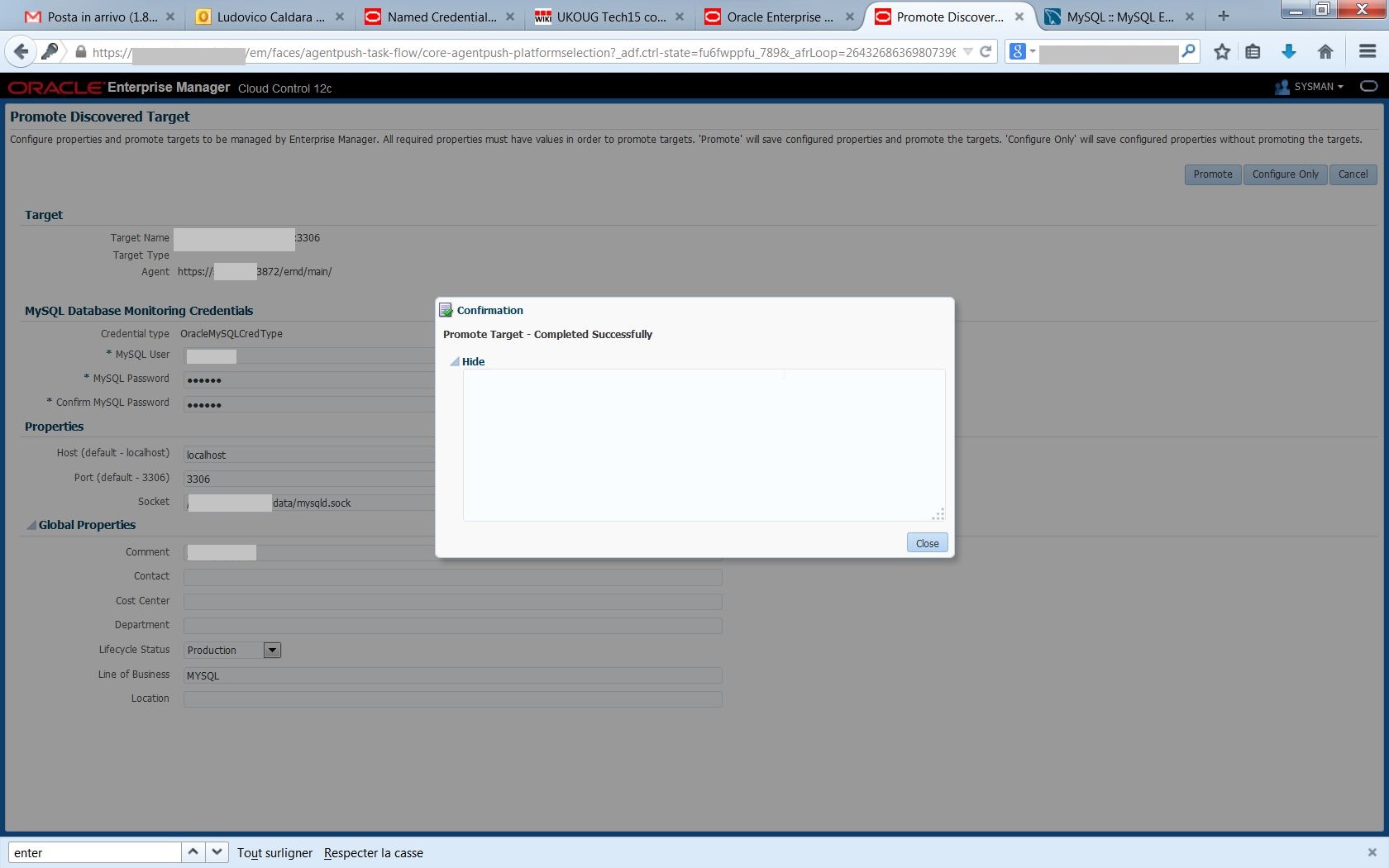This screenshot has width=1389, height=868.
Task: Show bookmarks list icon
Action: tap(1253, 52)
